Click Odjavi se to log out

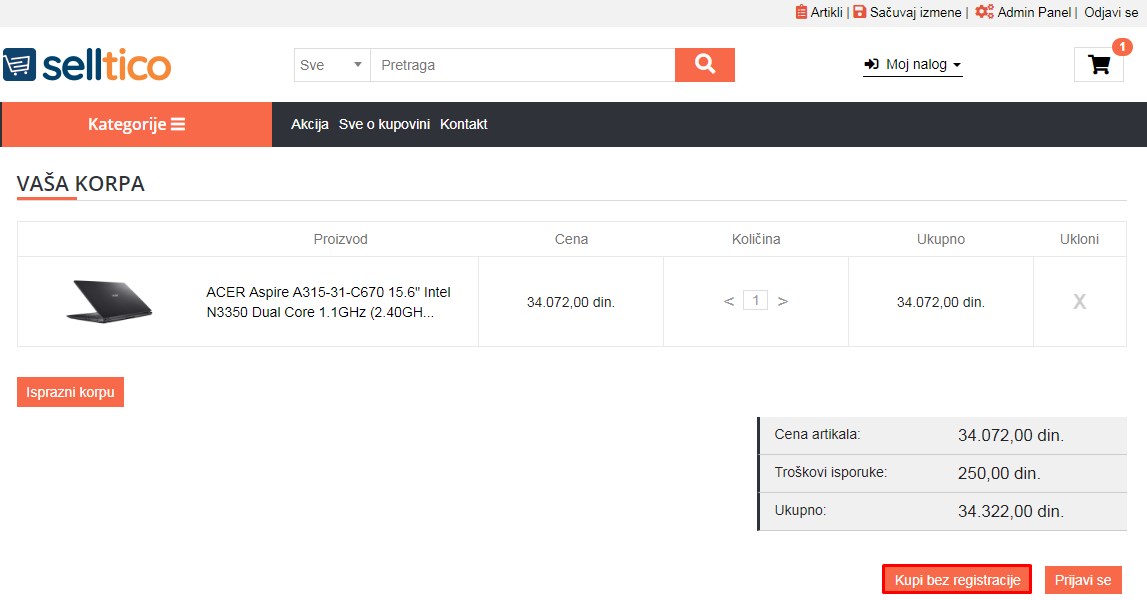pos(1111,12)
